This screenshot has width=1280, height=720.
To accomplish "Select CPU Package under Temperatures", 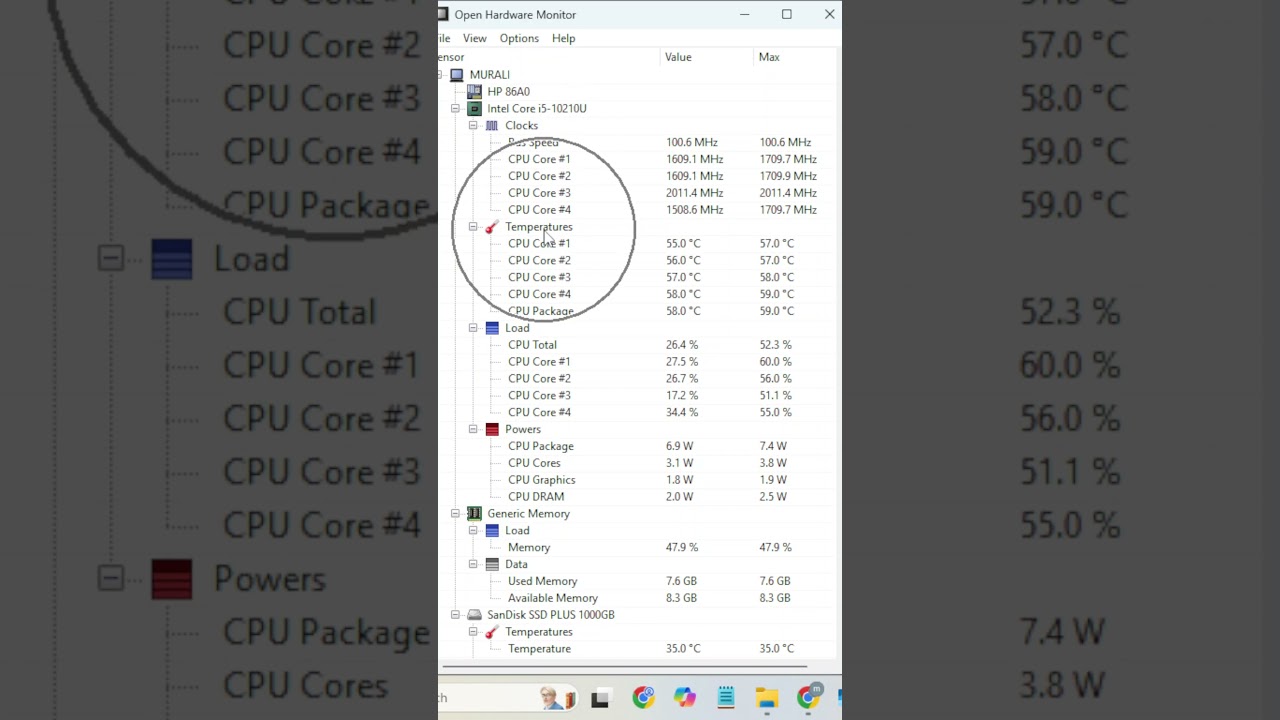I will [x=636, y=311].
